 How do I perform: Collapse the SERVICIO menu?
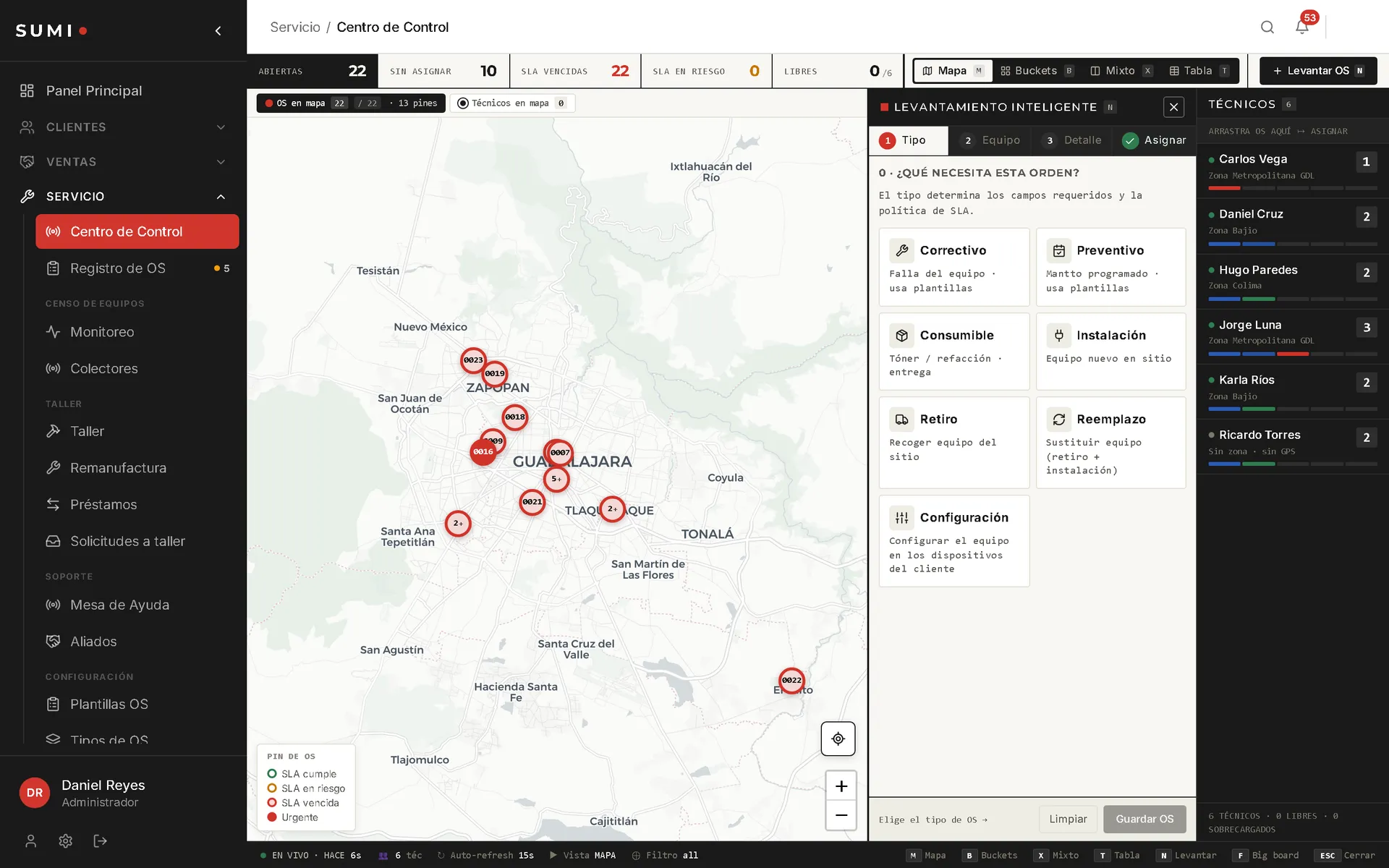point(123,197)
